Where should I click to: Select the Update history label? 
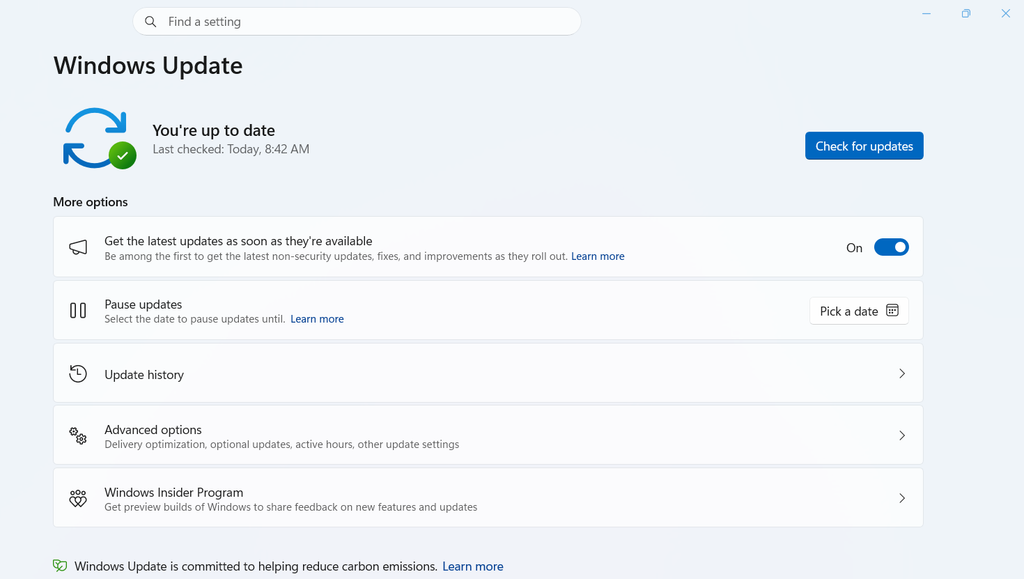coord(144,375)
